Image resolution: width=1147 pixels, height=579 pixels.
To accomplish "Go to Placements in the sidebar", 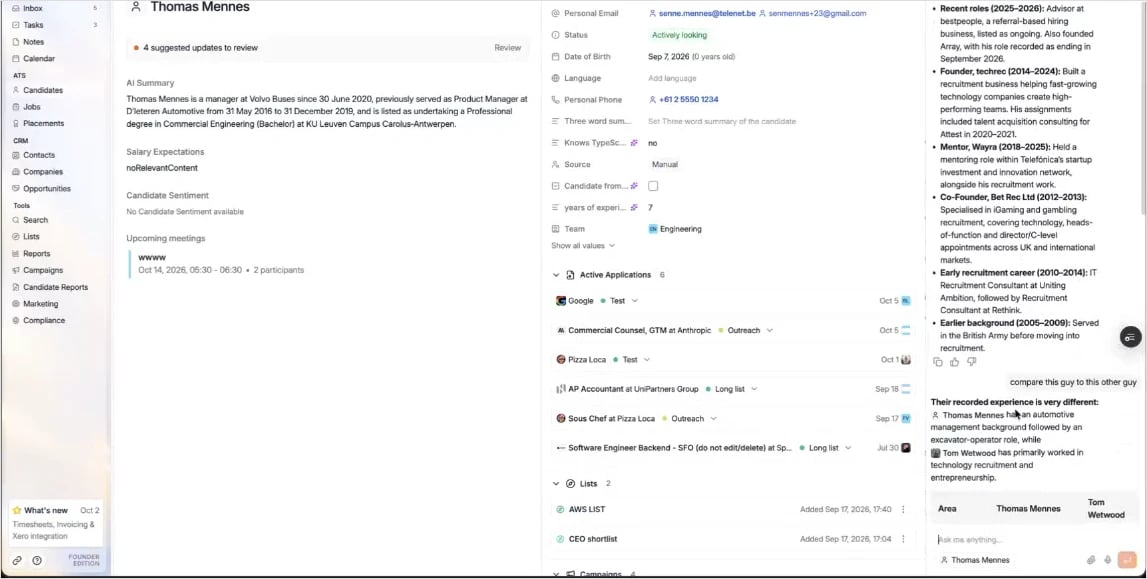I will [43, 124].
